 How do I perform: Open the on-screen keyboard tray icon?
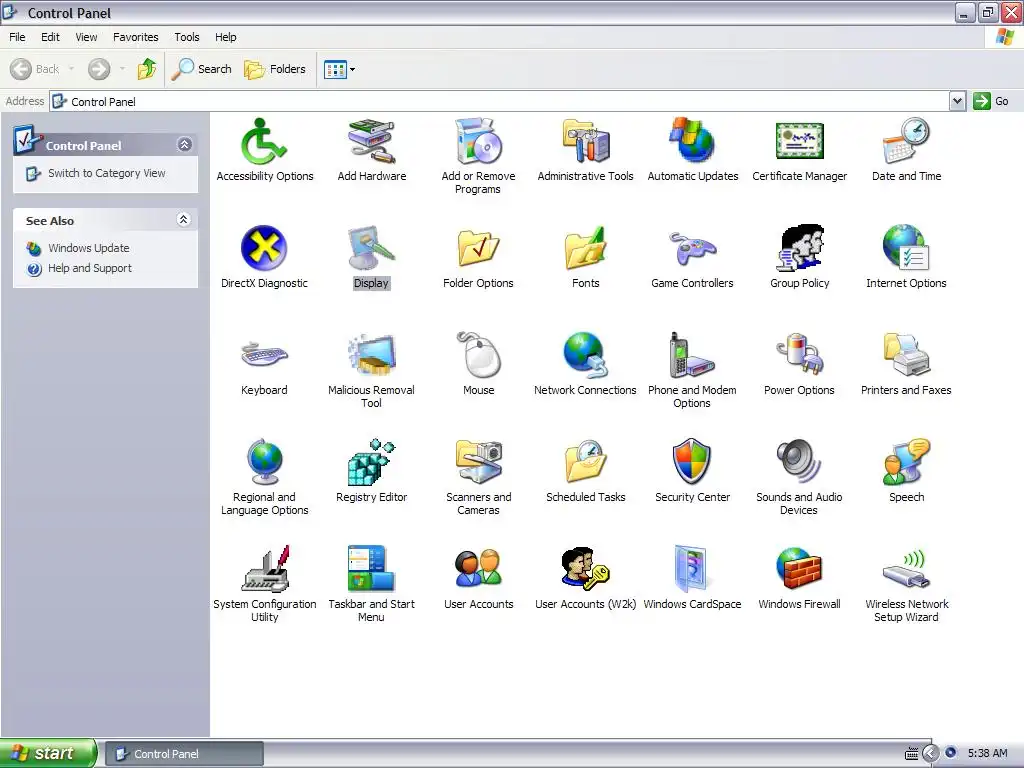pos(912,754)
